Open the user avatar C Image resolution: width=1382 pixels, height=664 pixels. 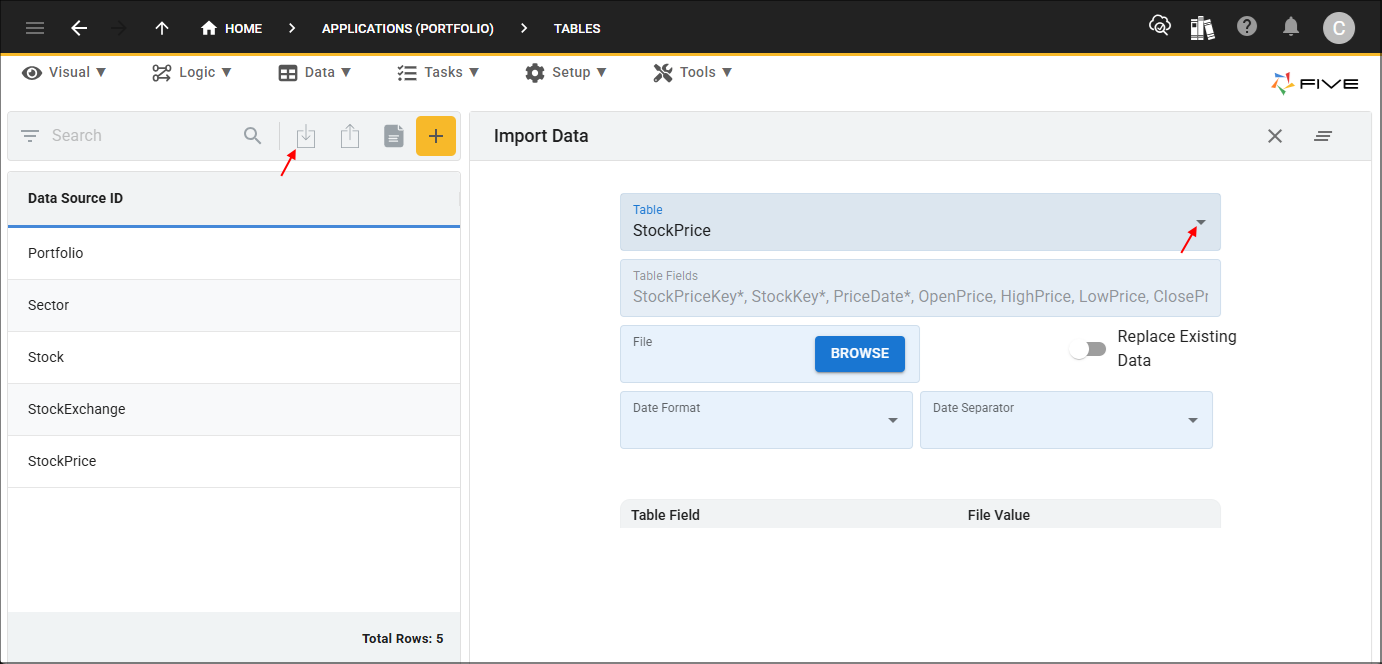click(x=1339, y=28)
